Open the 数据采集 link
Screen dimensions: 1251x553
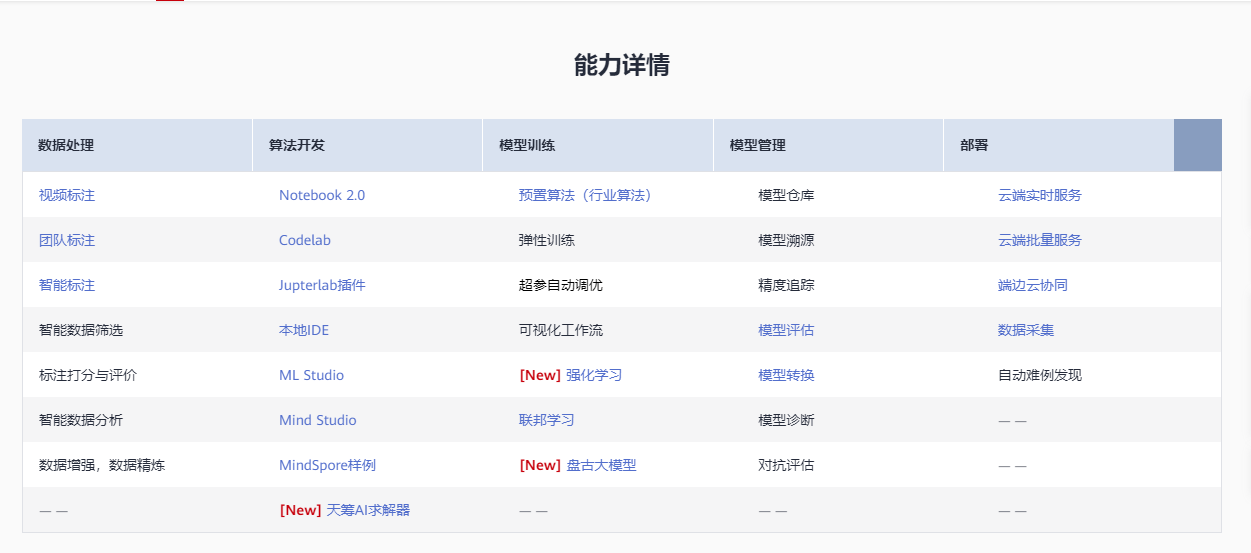click(1026, 330)
